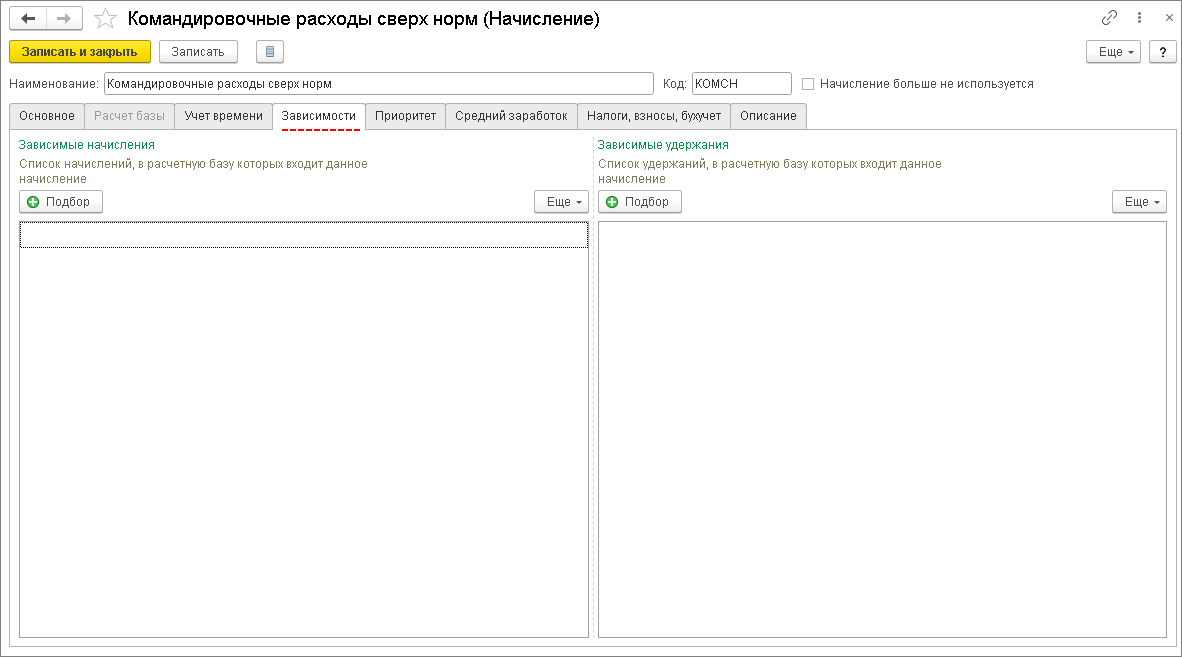
Task: Go back with the left arrow
Action: coord(28,19)
